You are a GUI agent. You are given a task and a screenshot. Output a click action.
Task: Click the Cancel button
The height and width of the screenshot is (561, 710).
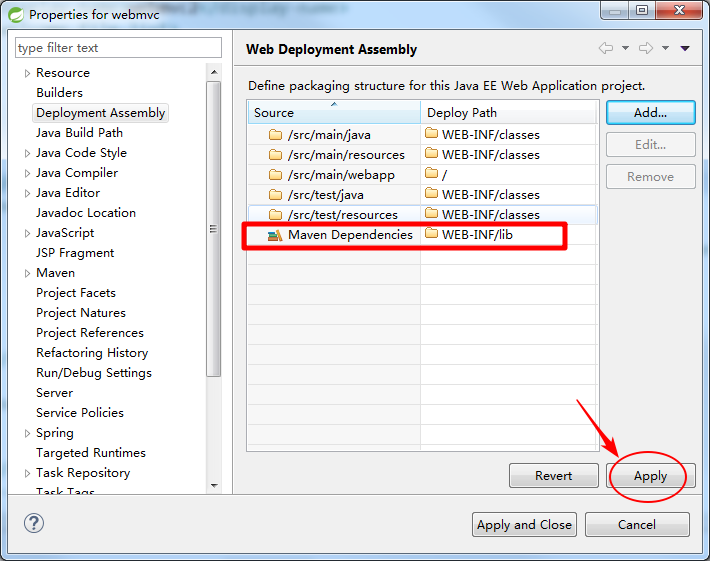coord(637,525)
